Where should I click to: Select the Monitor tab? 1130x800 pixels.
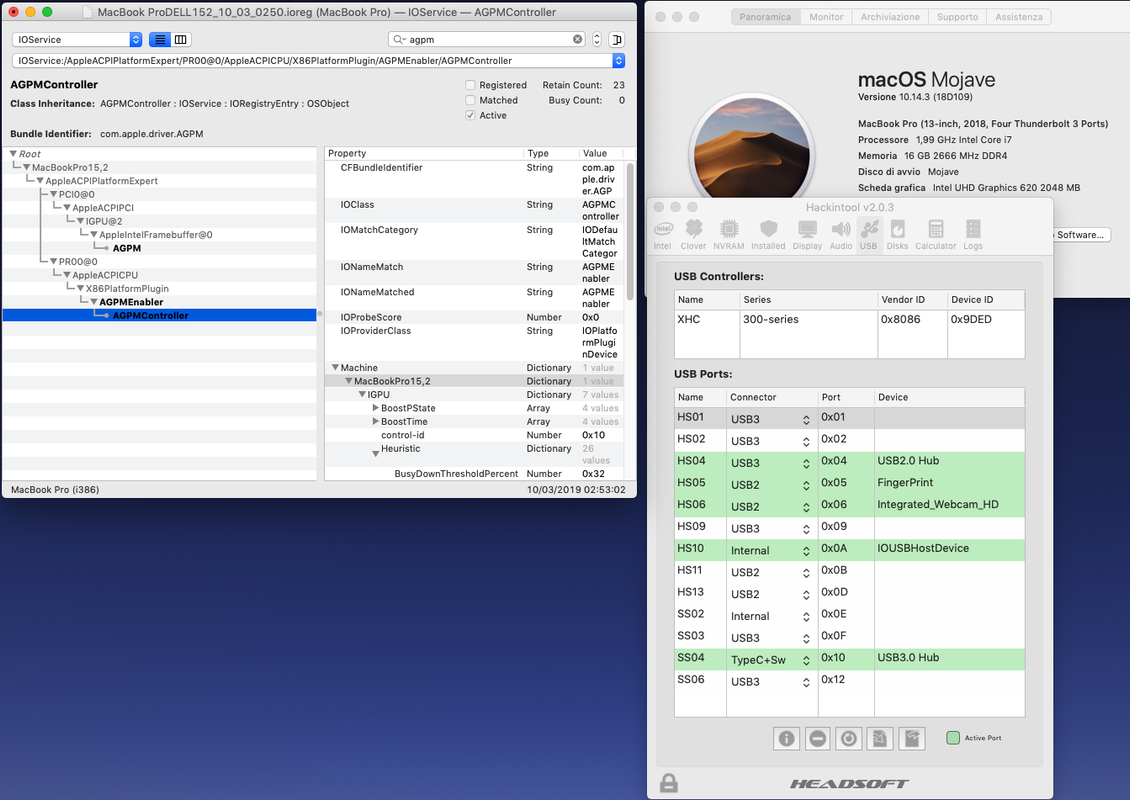[826, 17]
